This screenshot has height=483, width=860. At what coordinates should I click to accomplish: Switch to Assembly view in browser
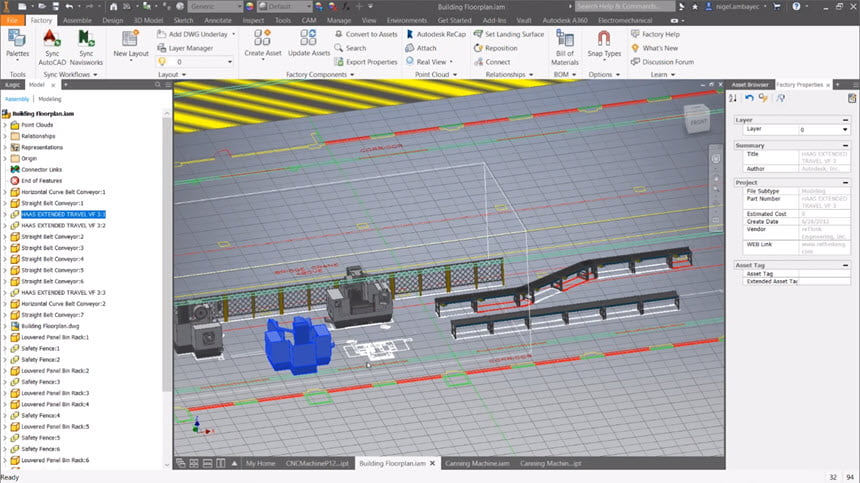point(17,99)
